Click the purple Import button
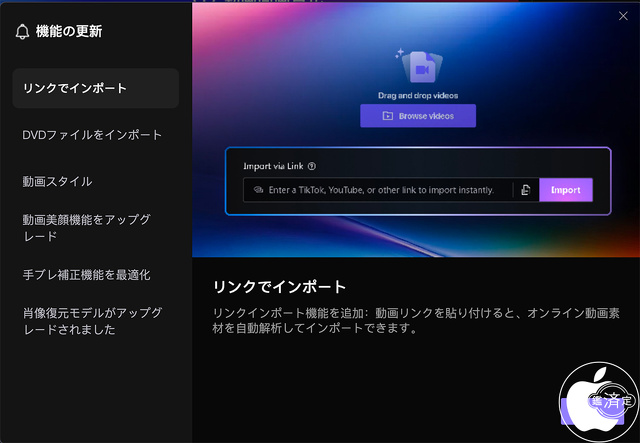 pyautogui.click(x=566, y=190)
